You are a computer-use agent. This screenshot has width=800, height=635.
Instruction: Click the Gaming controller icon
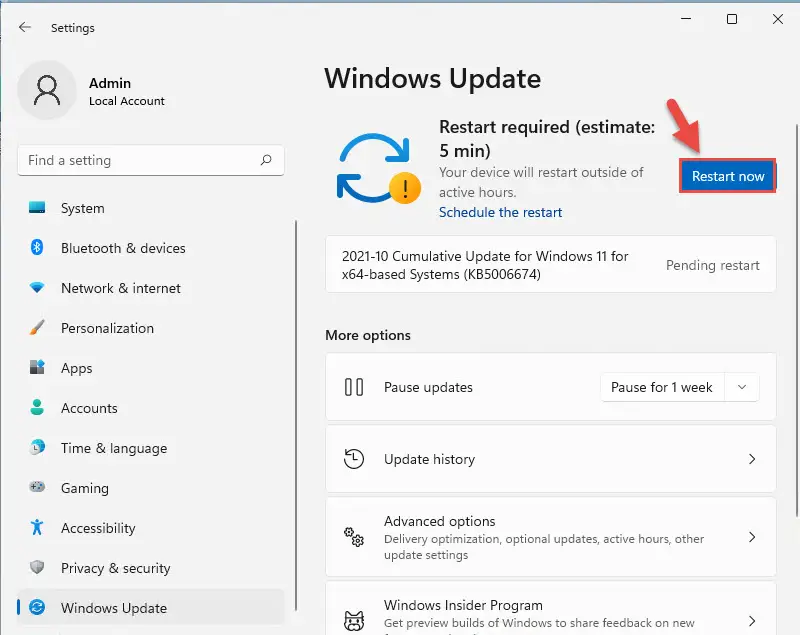(38, 488)
